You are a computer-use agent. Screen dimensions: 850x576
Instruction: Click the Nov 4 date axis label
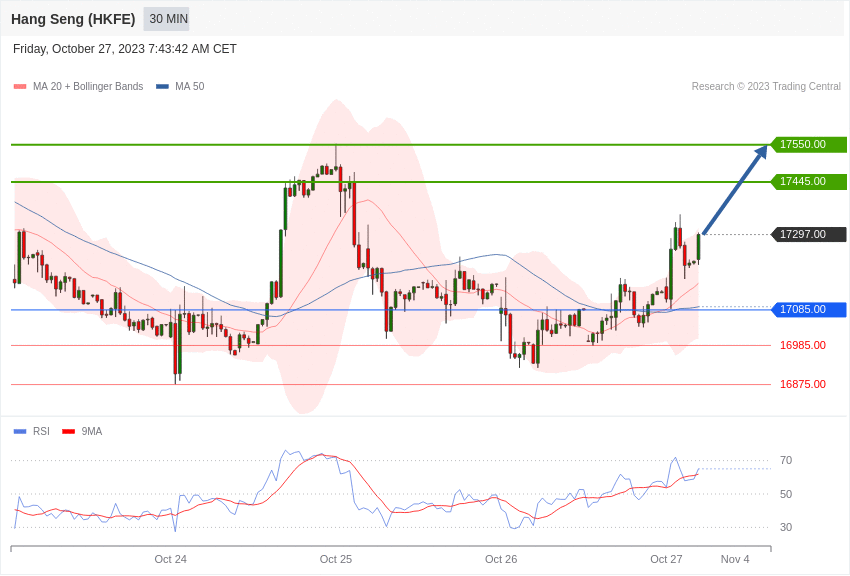pos(735,559)
